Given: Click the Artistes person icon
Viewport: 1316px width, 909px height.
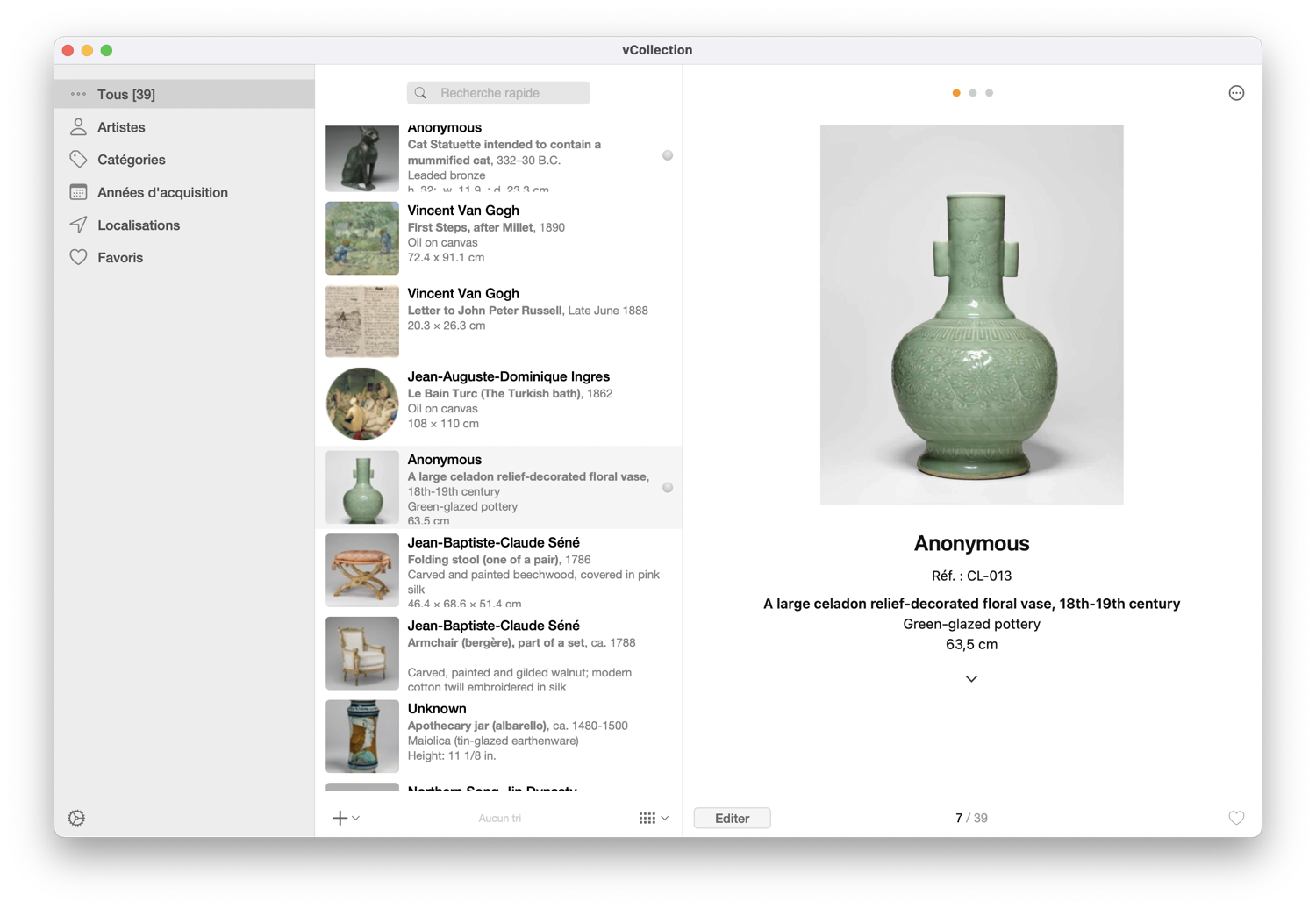Looking at the screenshot, I should [x=78, y=127].
